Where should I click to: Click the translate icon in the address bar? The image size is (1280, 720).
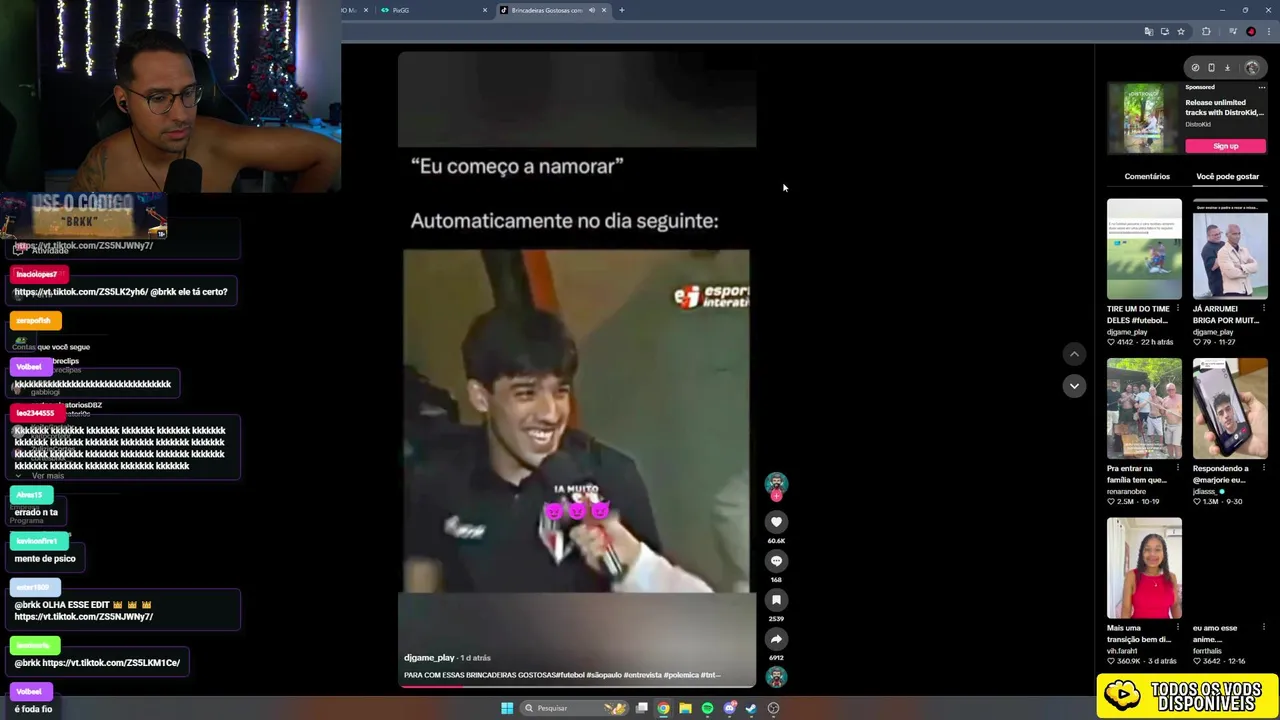tap(1149, 32)
